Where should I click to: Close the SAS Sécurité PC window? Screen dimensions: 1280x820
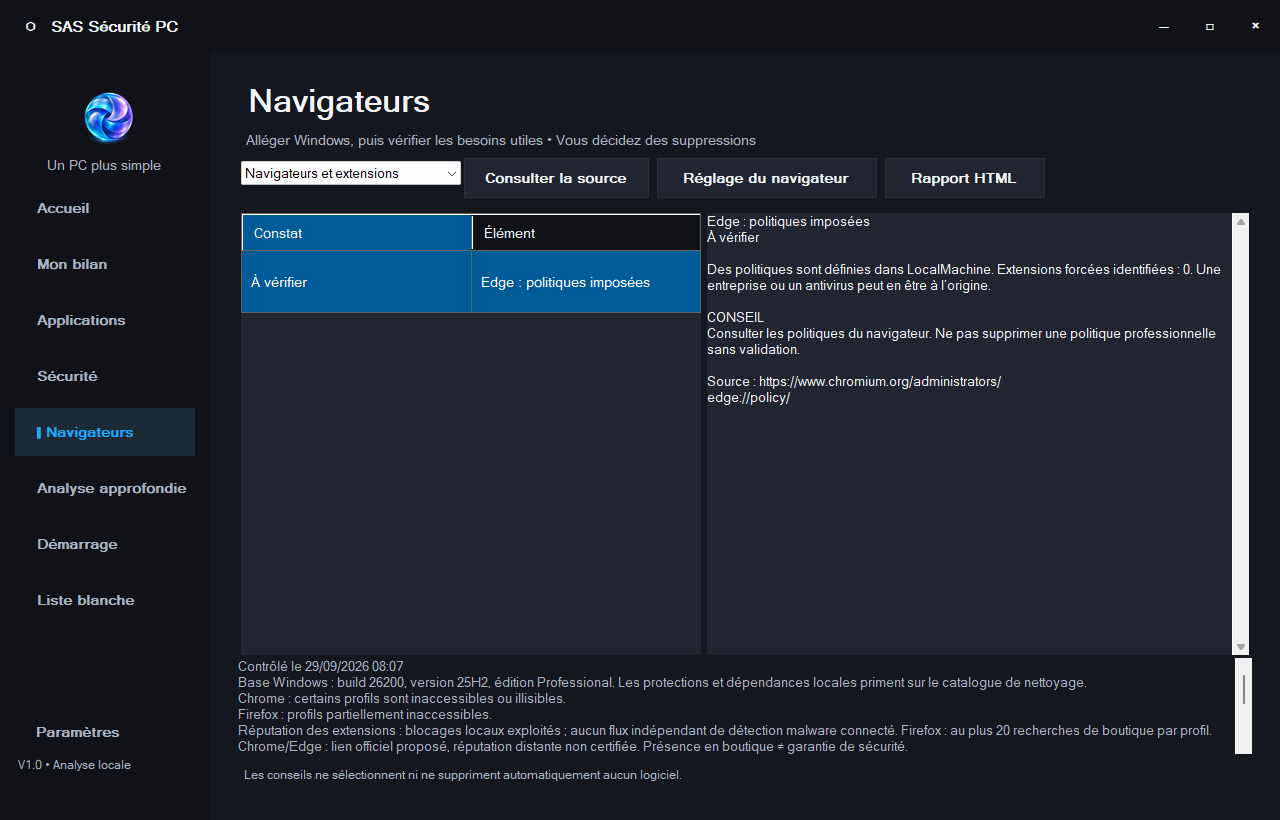(1255, 26)
